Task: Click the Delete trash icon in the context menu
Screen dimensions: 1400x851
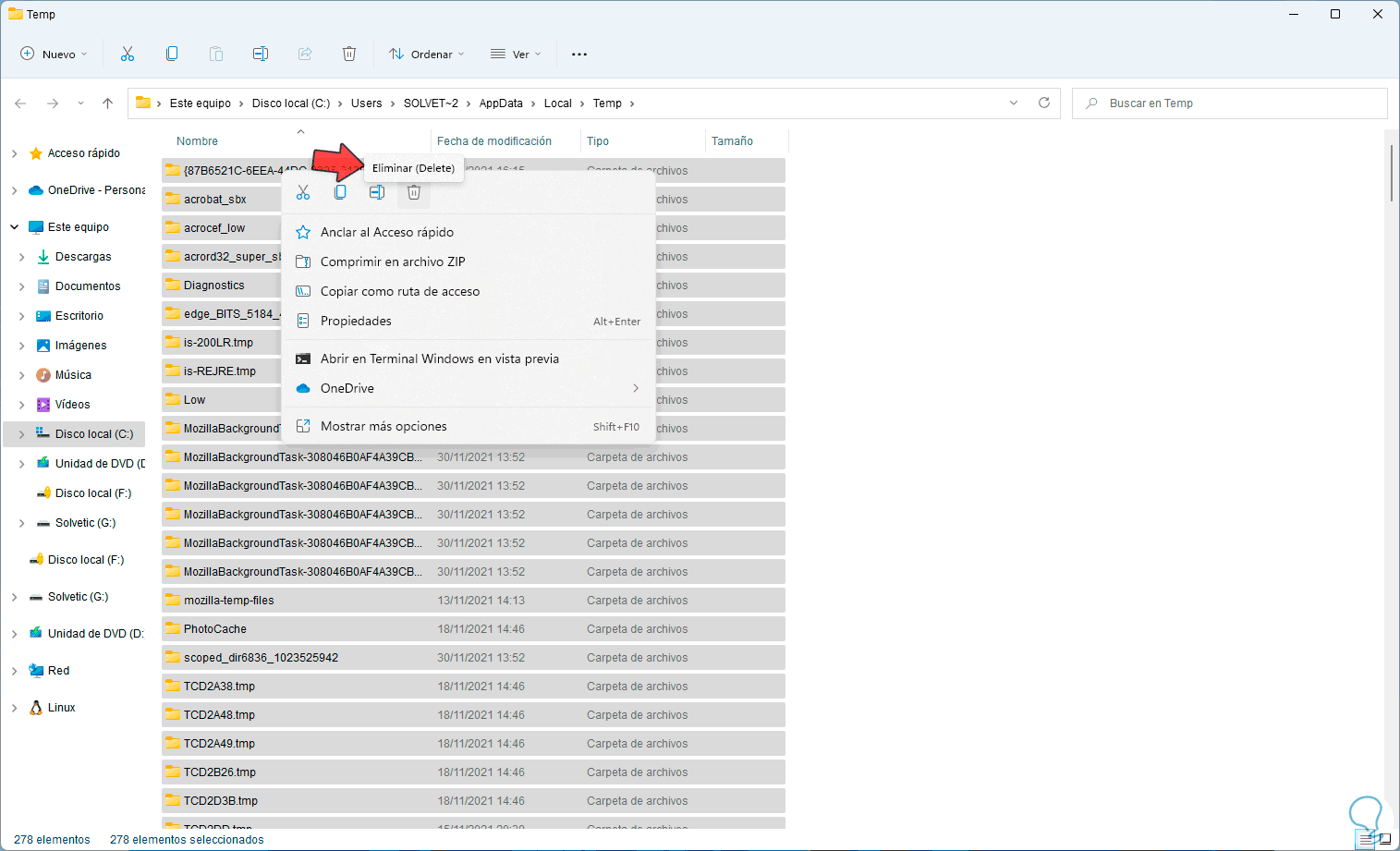Action: 414,192
